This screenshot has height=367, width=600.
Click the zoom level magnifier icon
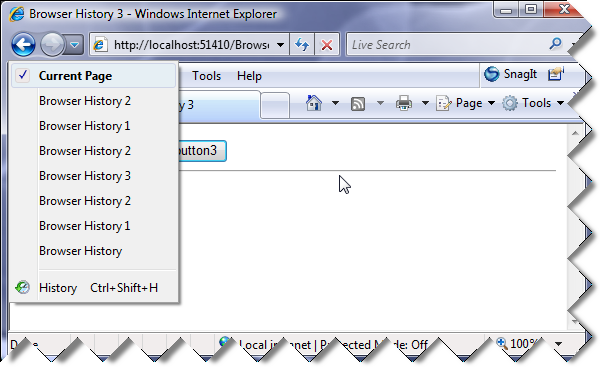click(x=501, y=343)
